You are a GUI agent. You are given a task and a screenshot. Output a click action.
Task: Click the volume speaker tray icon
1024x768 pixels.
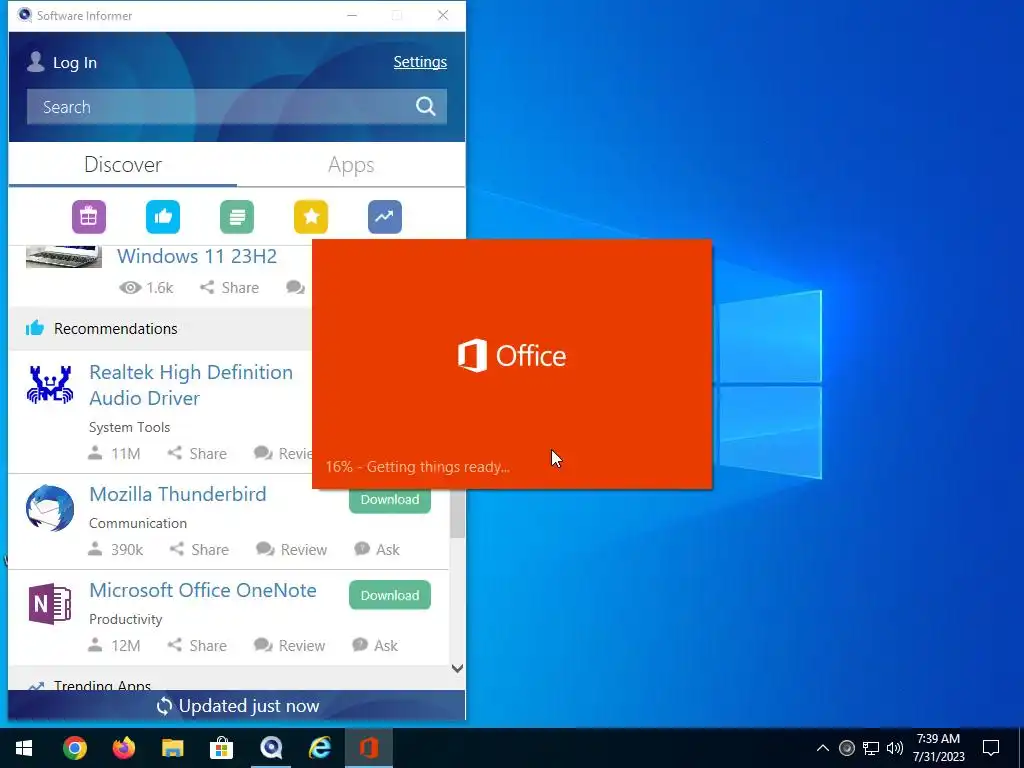click(x=895, y=748)
